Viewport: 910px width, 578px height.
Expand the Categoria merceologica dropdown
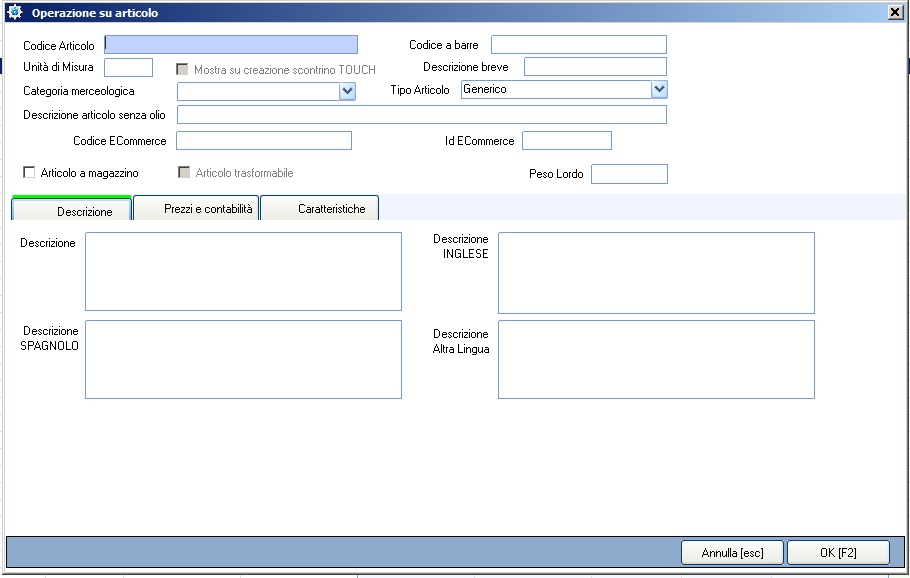pos(347,91)
